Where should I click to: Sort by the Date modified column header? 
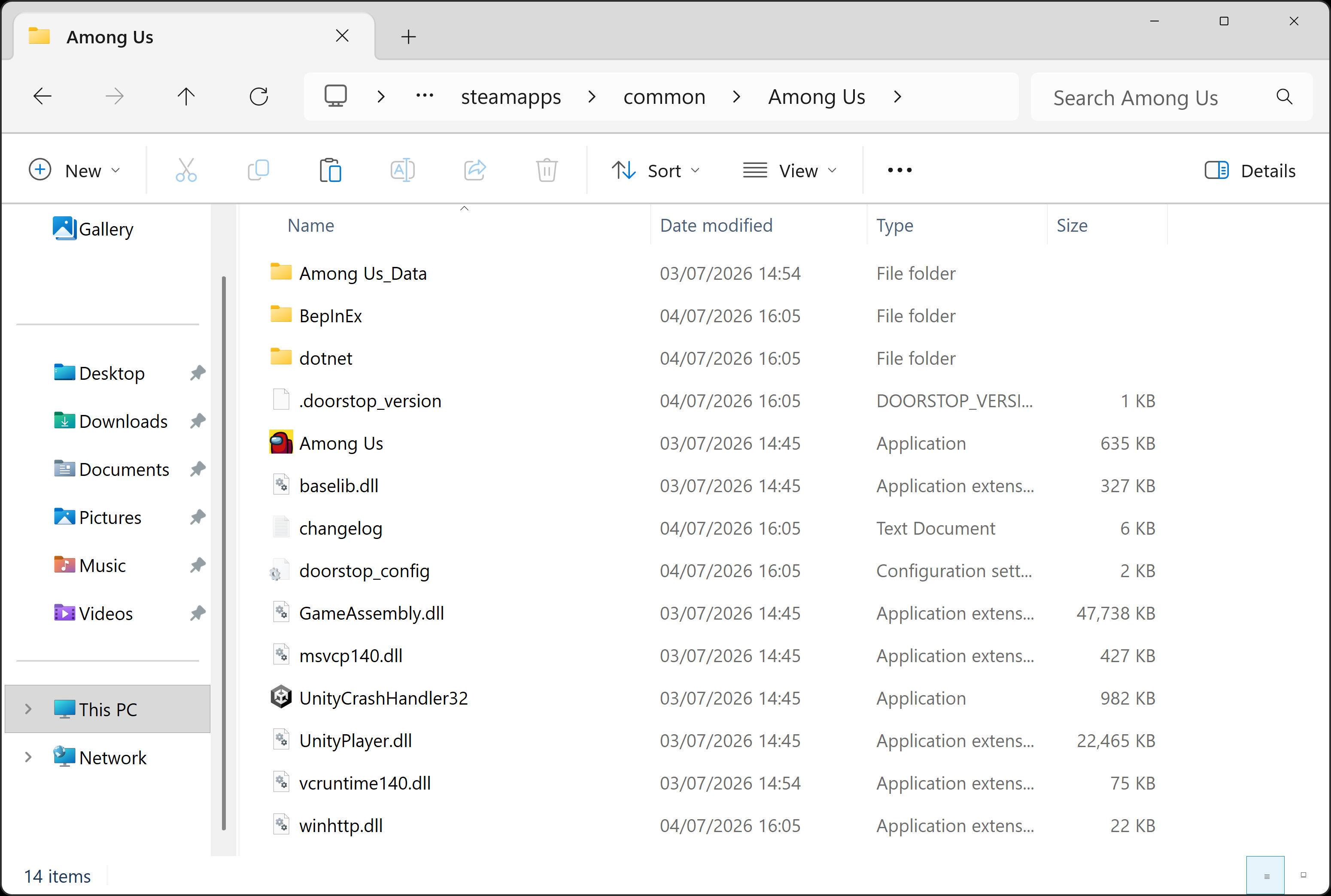point(717,225)
